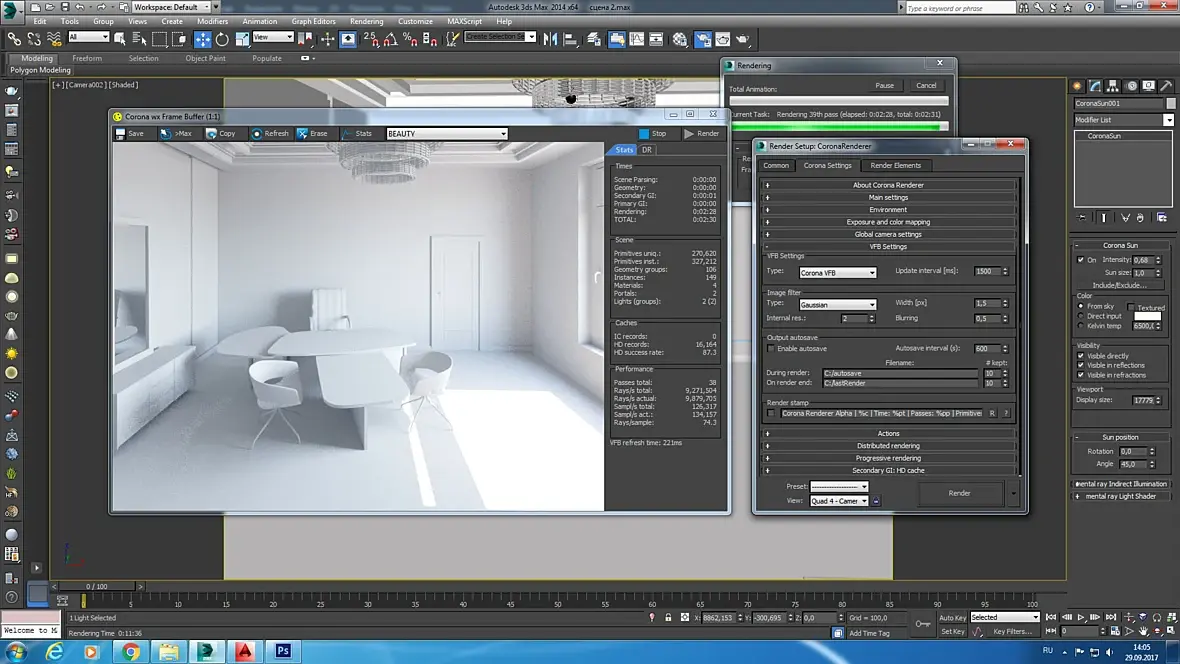
Task: Open the BEAUTY render element dropdown
Action: pyautogui.click(x=446, y=134)
